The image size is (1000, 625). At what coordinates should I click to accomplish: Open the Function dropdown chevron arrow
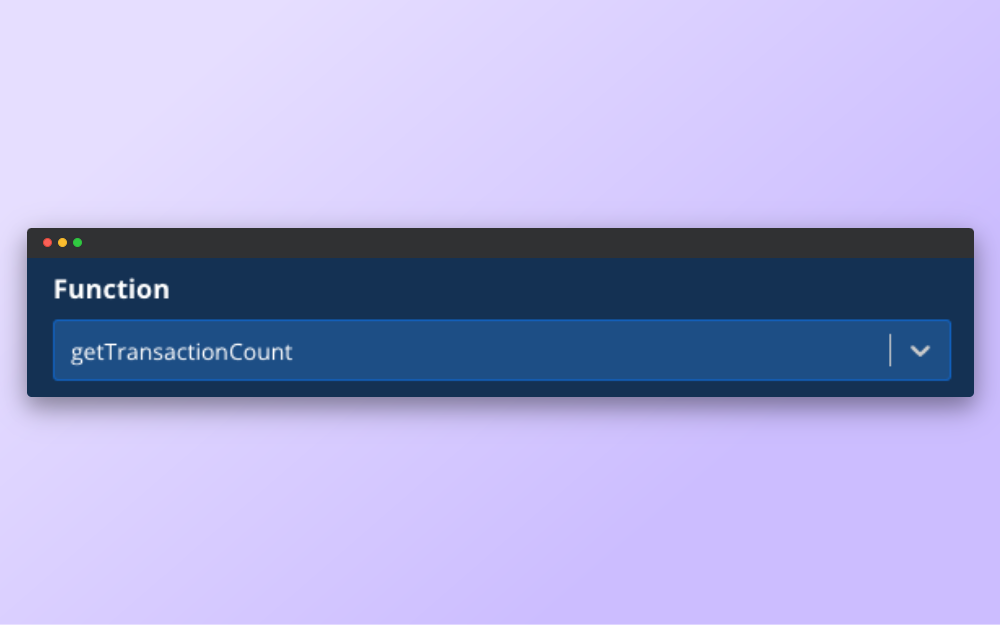click(x=920, y=351)
